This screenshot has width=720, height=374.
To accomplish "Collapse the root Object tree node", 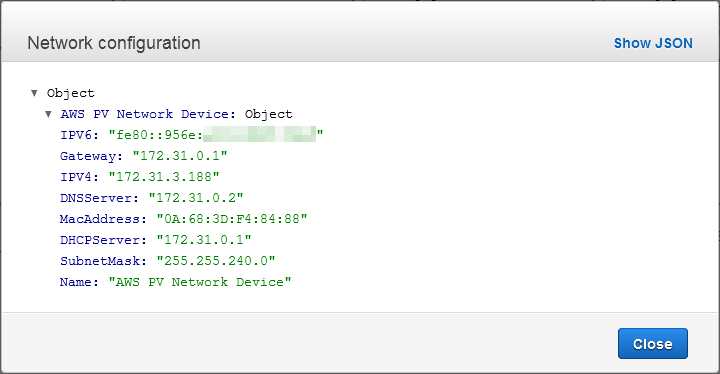I will pos(34,93).
